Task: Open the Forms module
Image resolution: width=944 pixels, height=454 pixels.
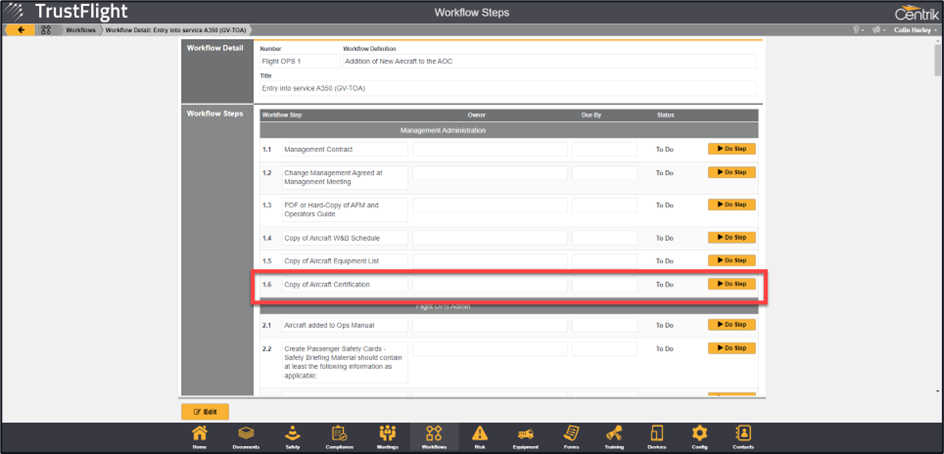Action: [571, 438]
